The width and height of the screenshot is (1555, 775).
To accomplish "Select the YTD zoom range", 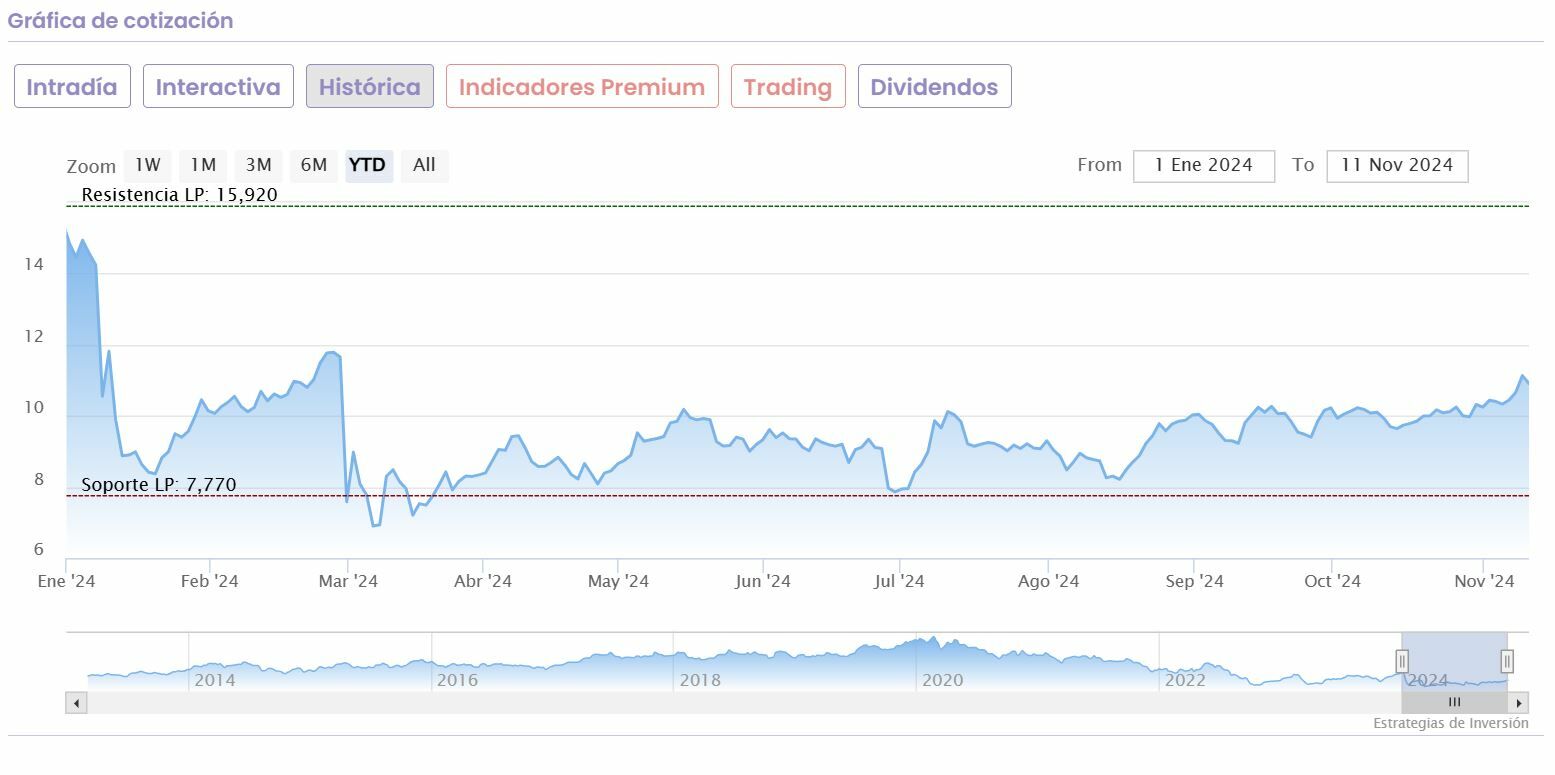I will coord(368,165).
